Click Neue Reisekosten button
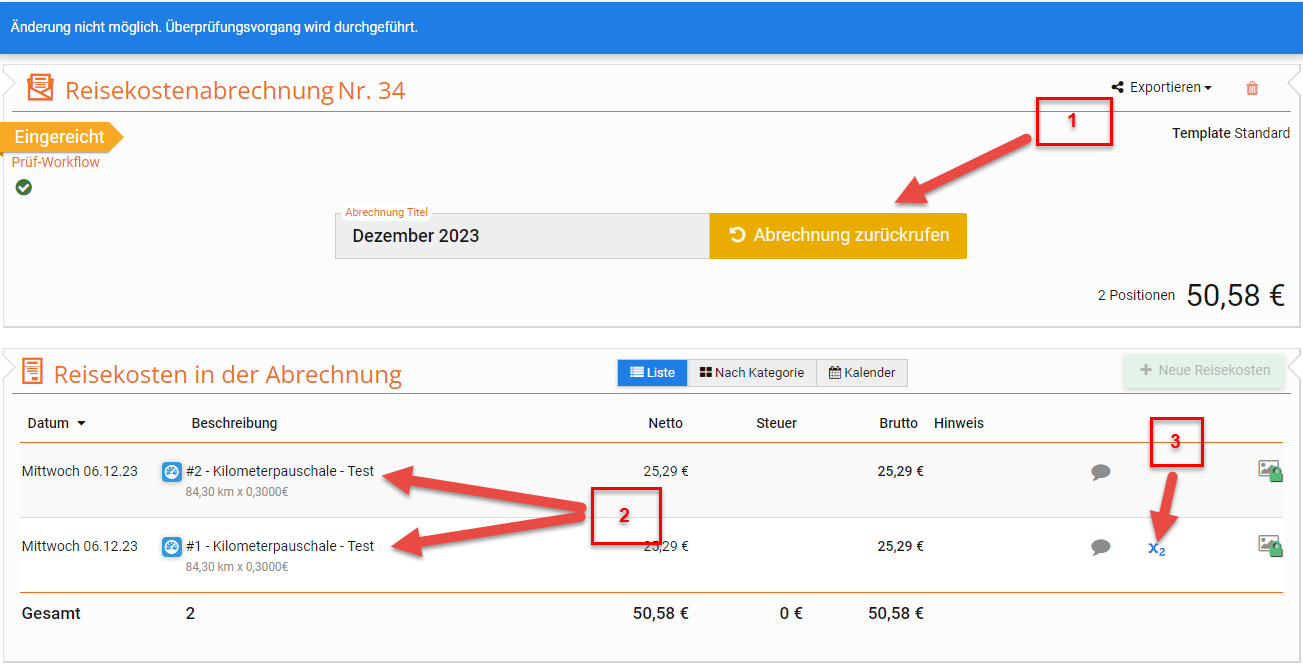Image resolution: width=1303 pixels, height=667 pixels. [x=1204, y=370]
